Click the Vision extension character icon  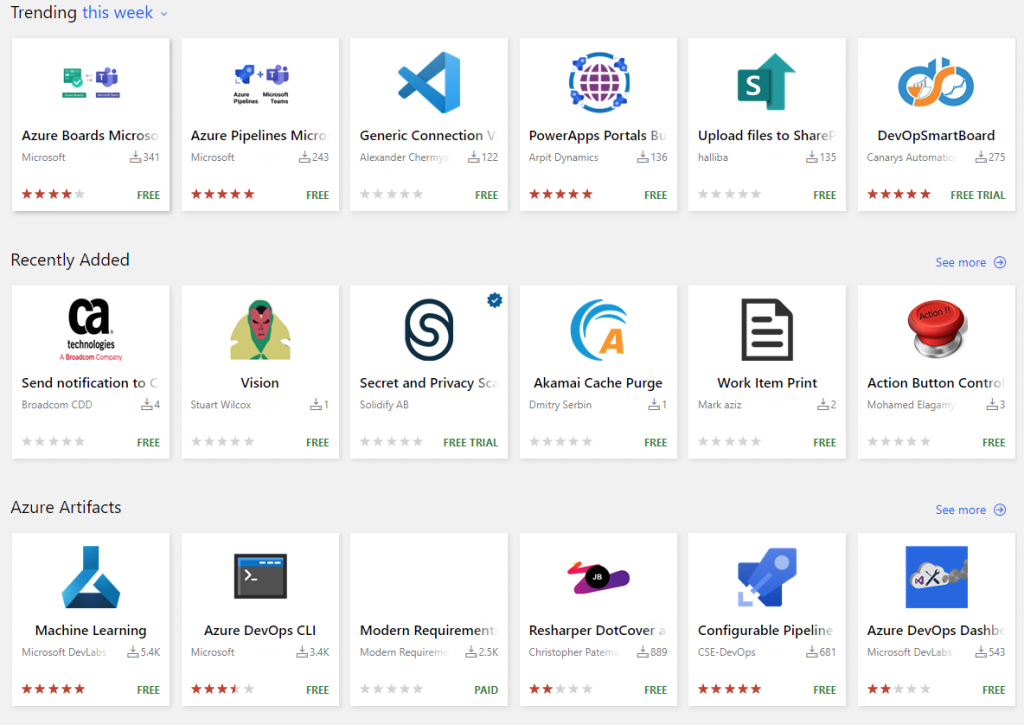260,330
